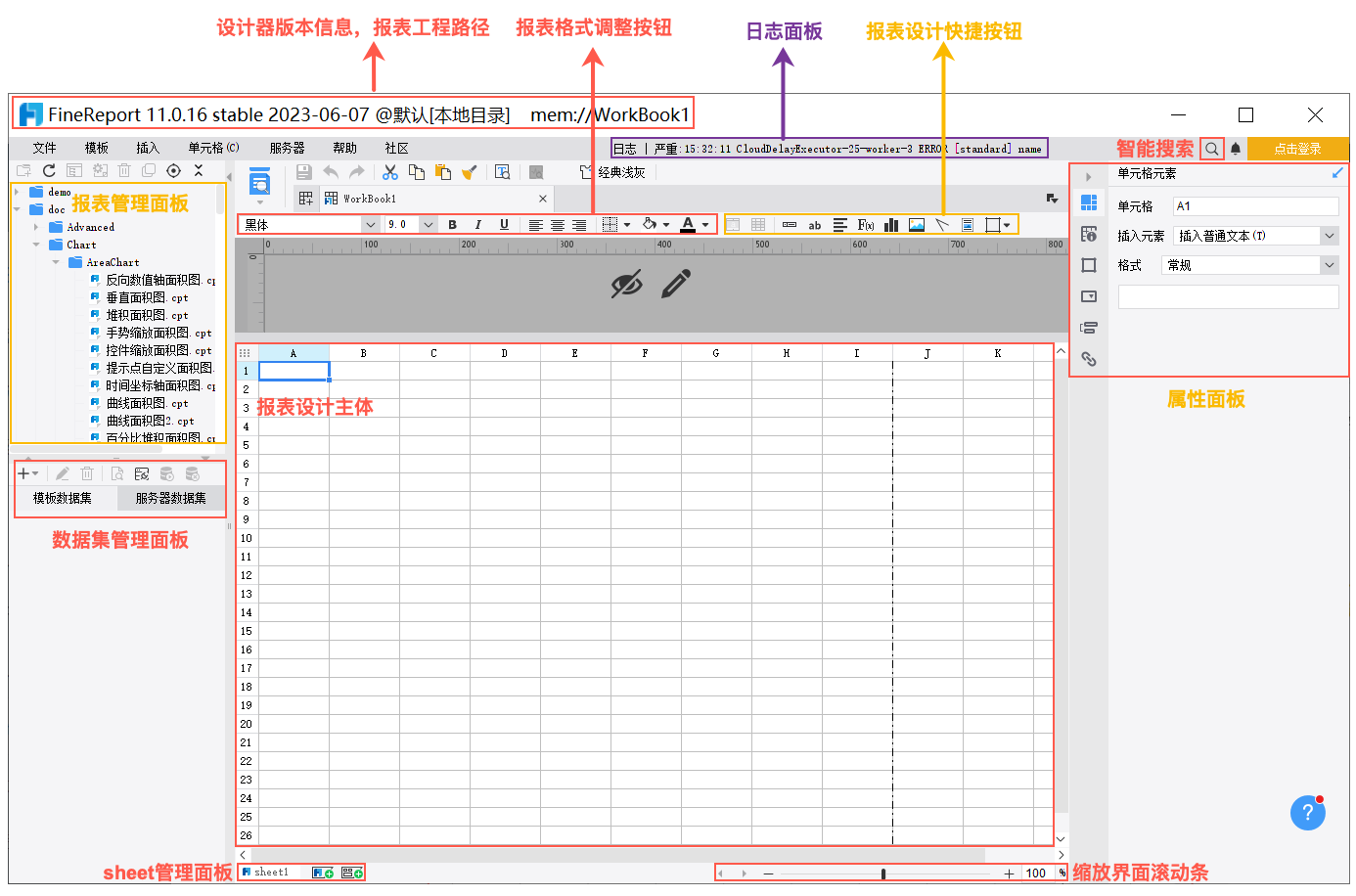Viewport: 1356px width, 896px height.
Task: Insert chart using bar chart icon
Action: coord(891,225)
